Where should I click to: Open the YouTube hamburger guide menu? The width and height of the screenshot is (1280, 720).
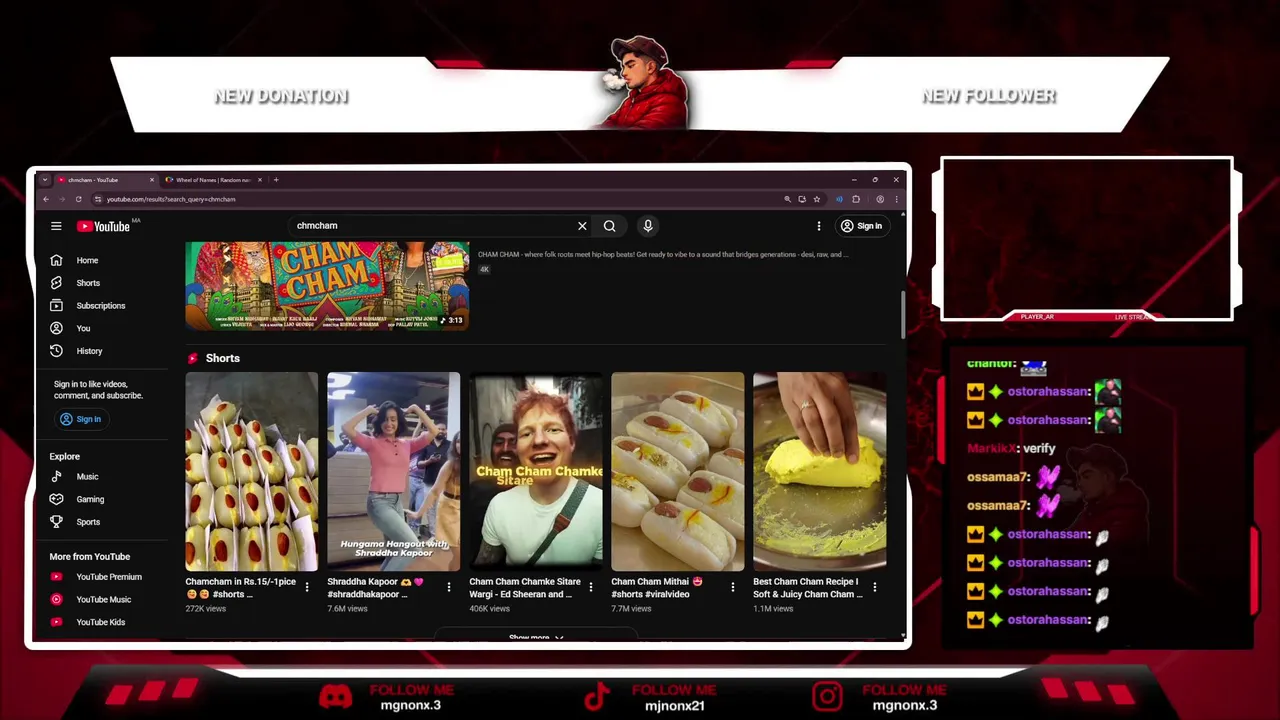56,226
